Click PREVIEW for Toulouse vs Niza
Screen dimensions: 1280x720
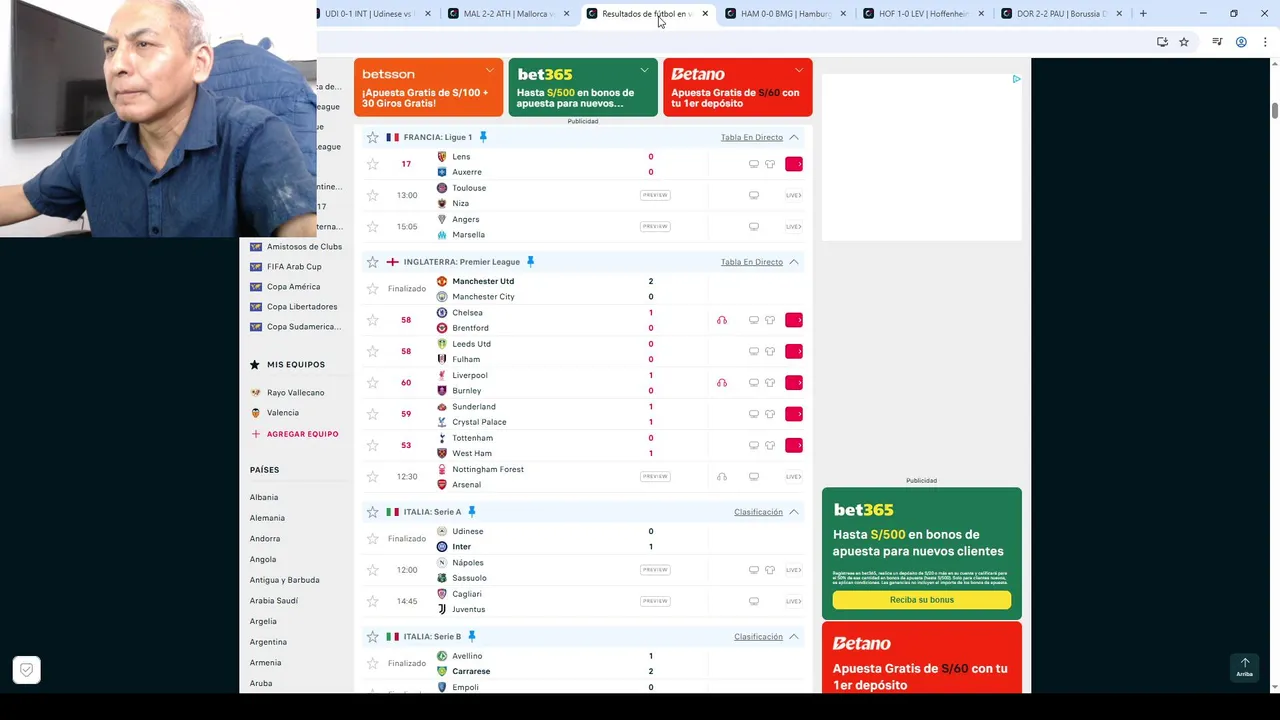pos(655,195)
